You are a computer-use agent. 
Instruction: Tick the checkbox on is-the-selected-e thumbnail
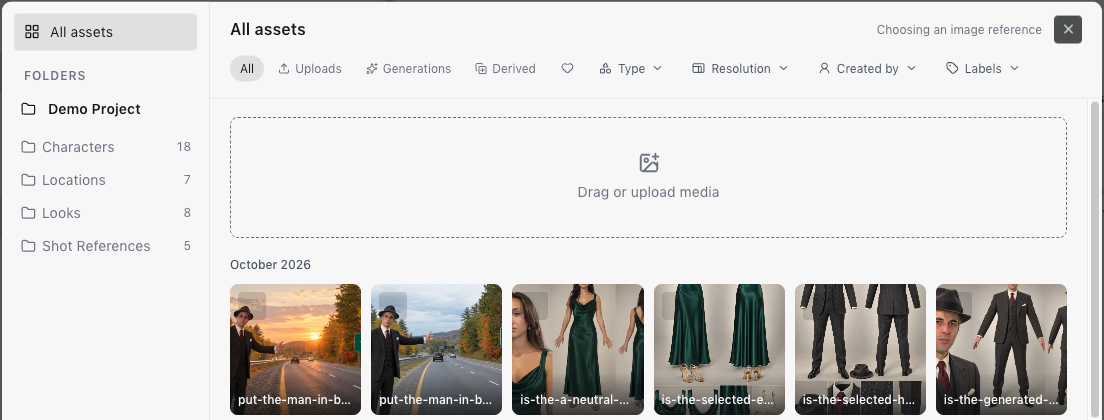click(676, 306)
